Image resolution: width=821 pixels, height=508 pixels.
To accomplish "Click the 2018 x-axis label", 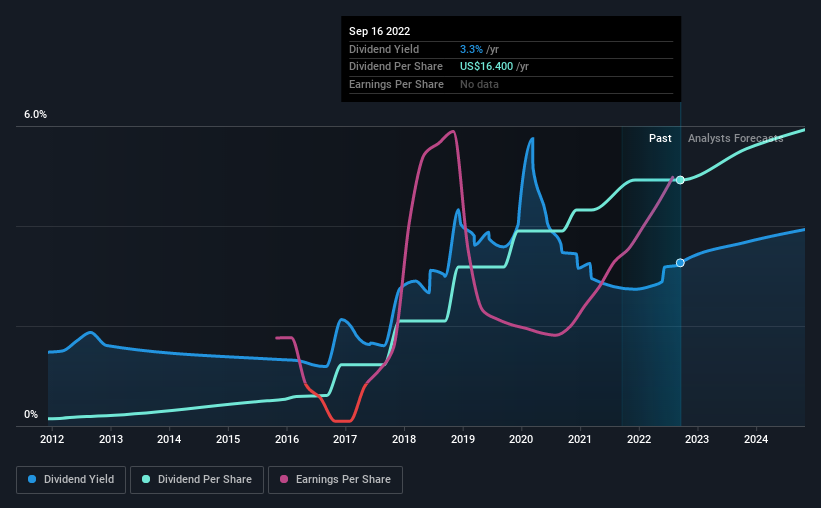I will tap(404, 439).
